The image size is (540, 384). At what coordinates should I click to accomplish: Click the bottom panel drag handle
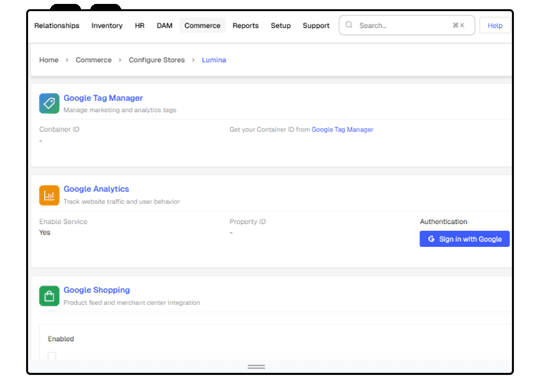click(256, 367)
